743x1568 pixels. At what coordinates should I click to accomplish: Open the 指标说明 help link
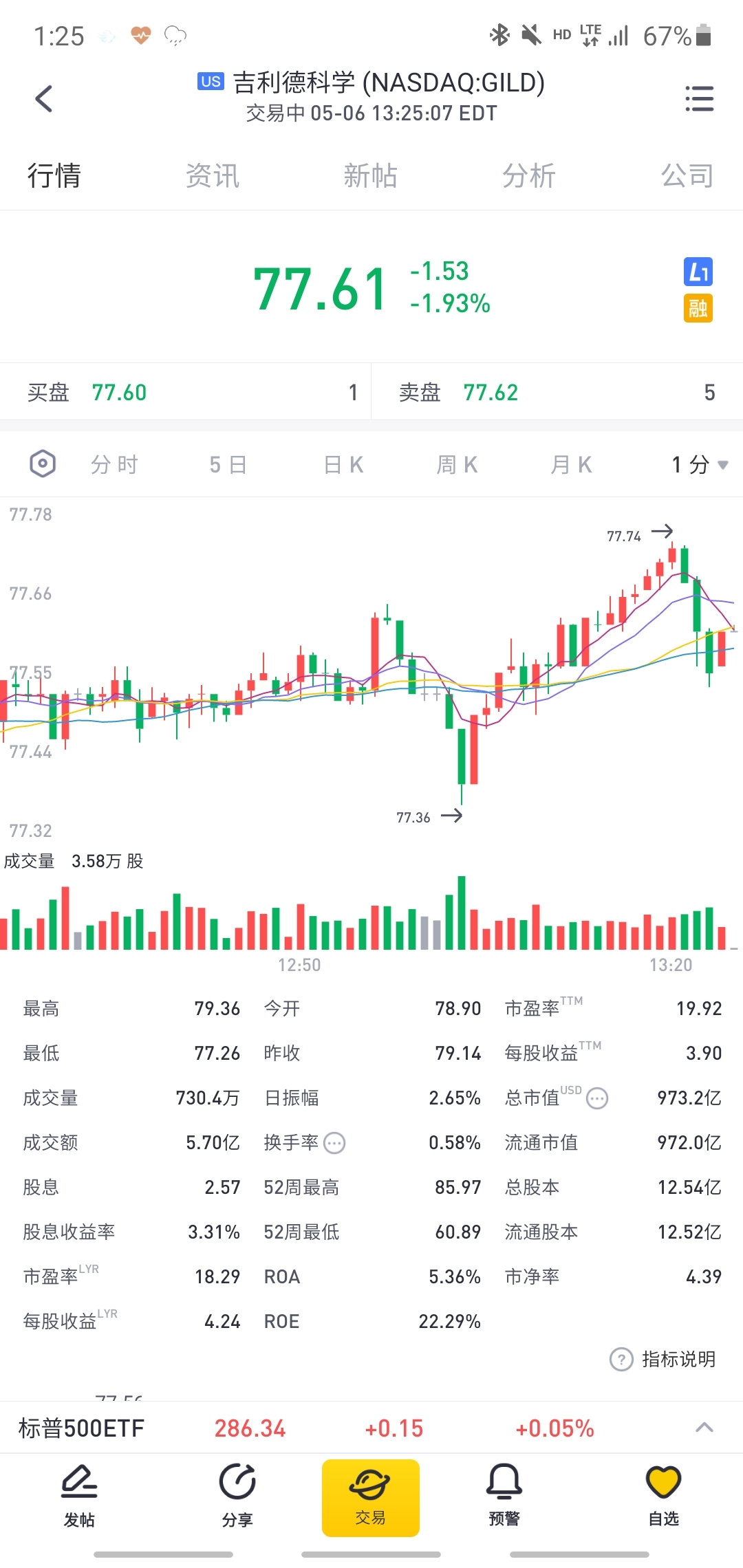pyautogui.click(x=663, y=1359)
